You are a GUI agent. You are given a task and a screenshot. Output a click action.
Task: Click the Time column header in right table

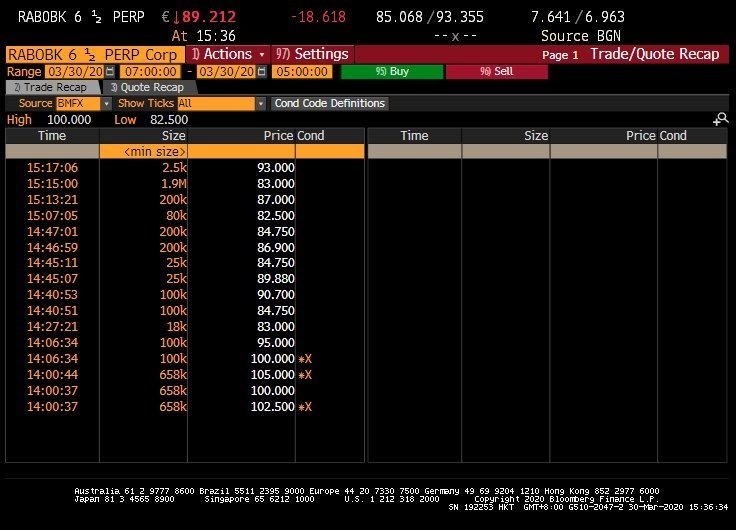414,136
